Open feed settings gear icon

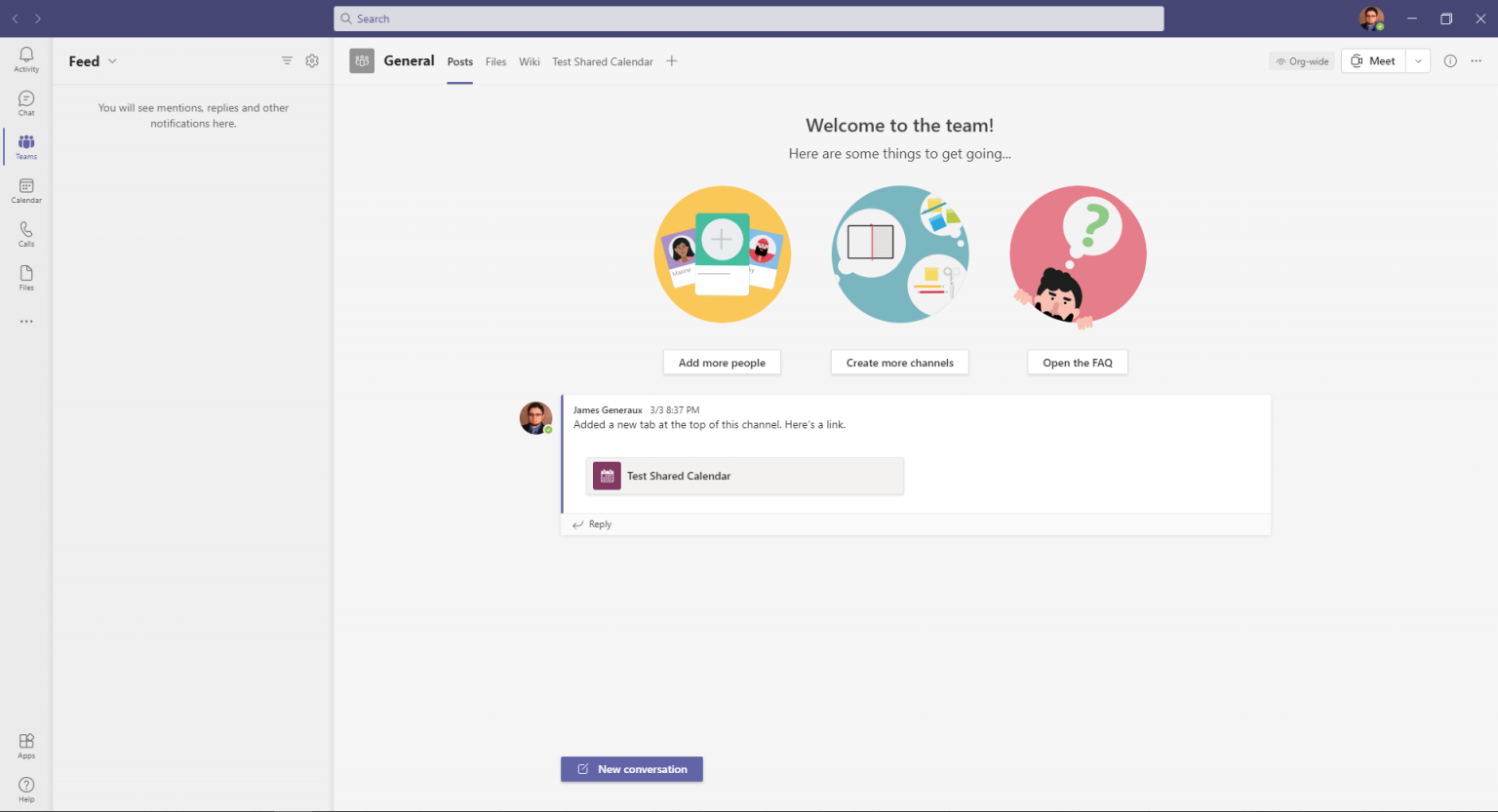point(312,60)
